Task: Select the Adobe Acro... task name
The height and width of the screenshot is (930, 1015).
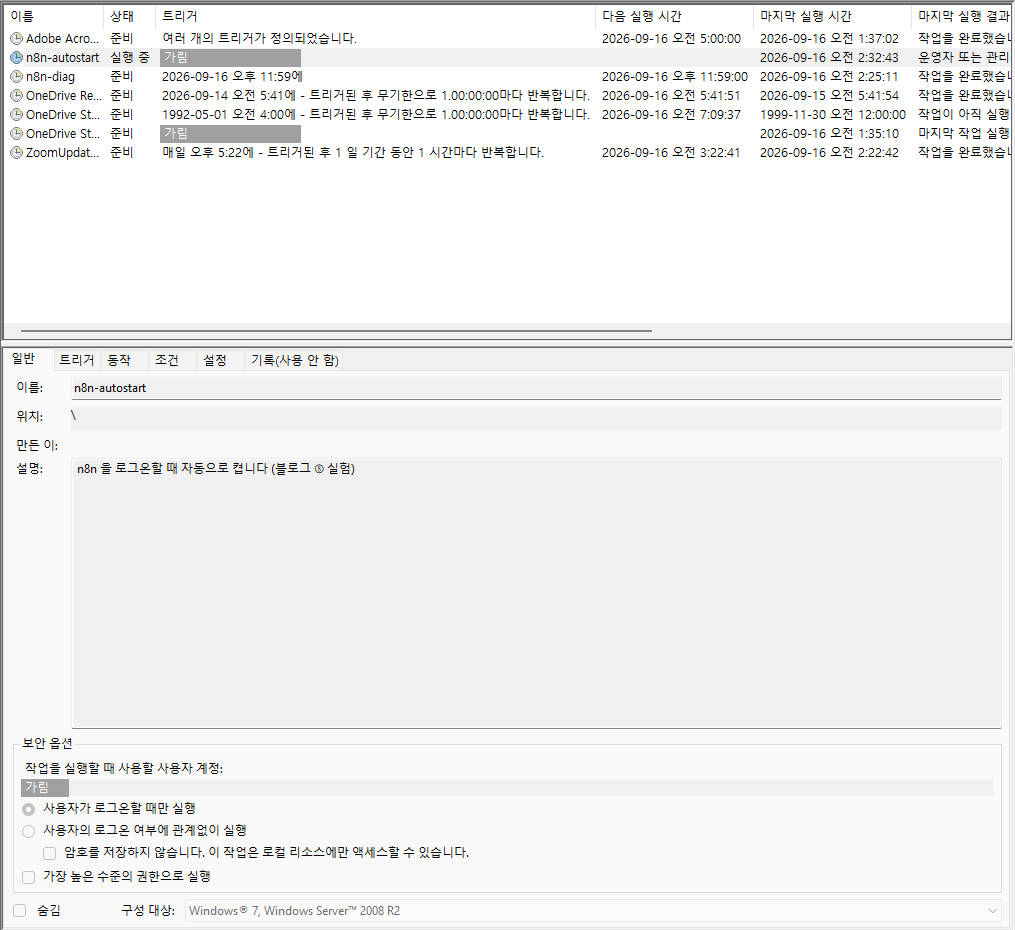Action: [63, 39]
